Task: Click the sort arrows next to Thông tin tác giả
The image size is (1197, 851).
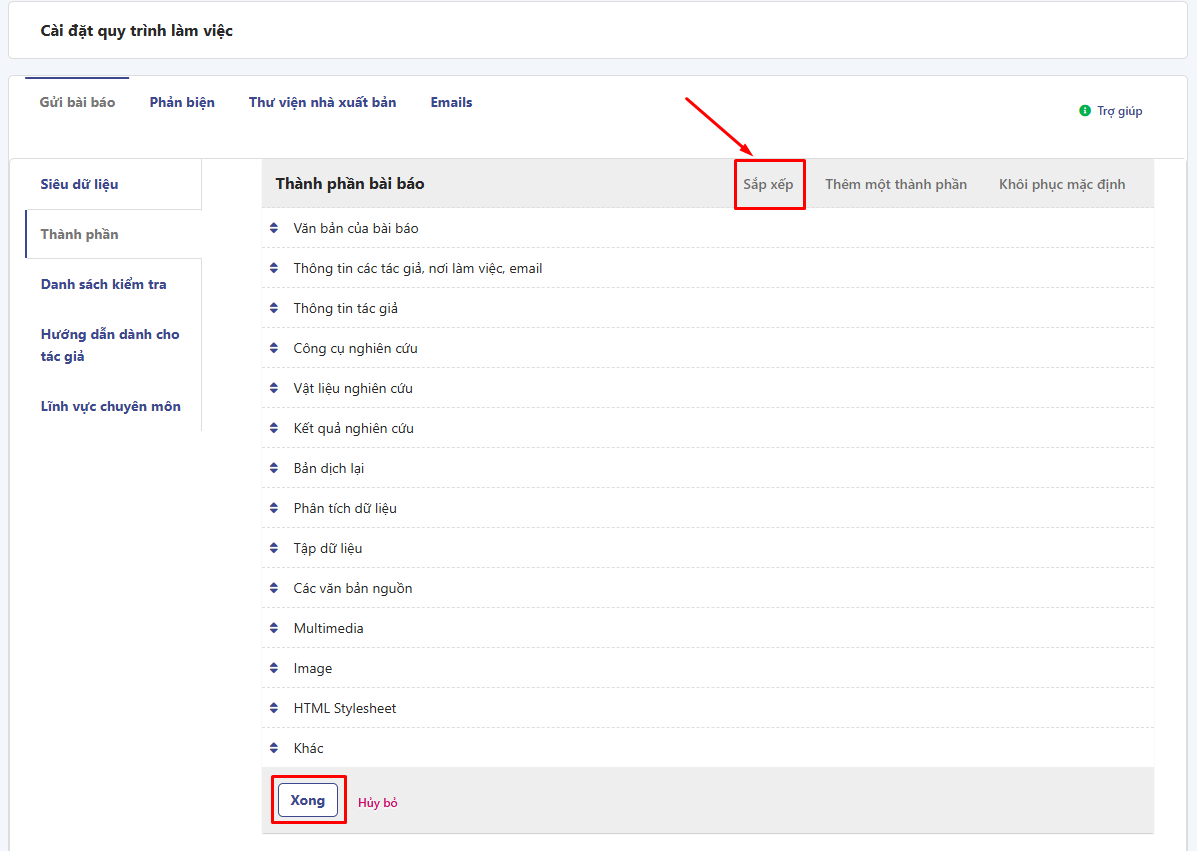Action: (x=274, y=308)
